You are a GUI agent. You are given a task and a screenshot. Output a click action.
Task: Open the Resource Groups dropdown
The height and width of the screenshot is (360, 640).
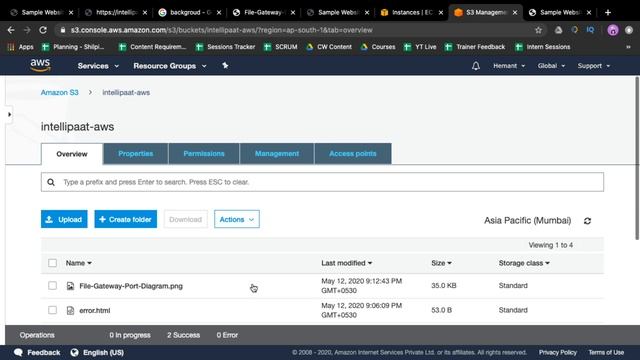[170, 66]
